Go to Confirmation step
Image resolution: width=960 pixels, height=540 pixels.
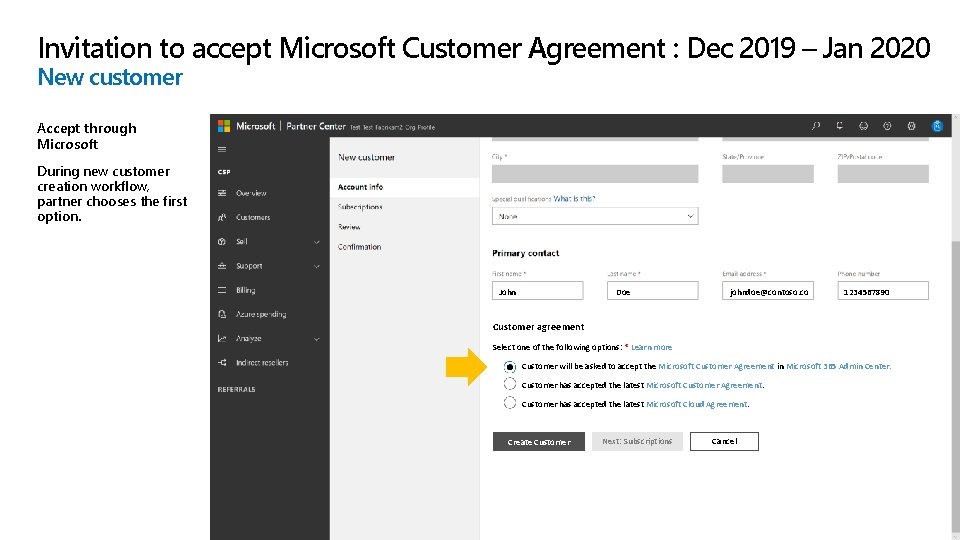pyautogui.click(x=359, y=247)
